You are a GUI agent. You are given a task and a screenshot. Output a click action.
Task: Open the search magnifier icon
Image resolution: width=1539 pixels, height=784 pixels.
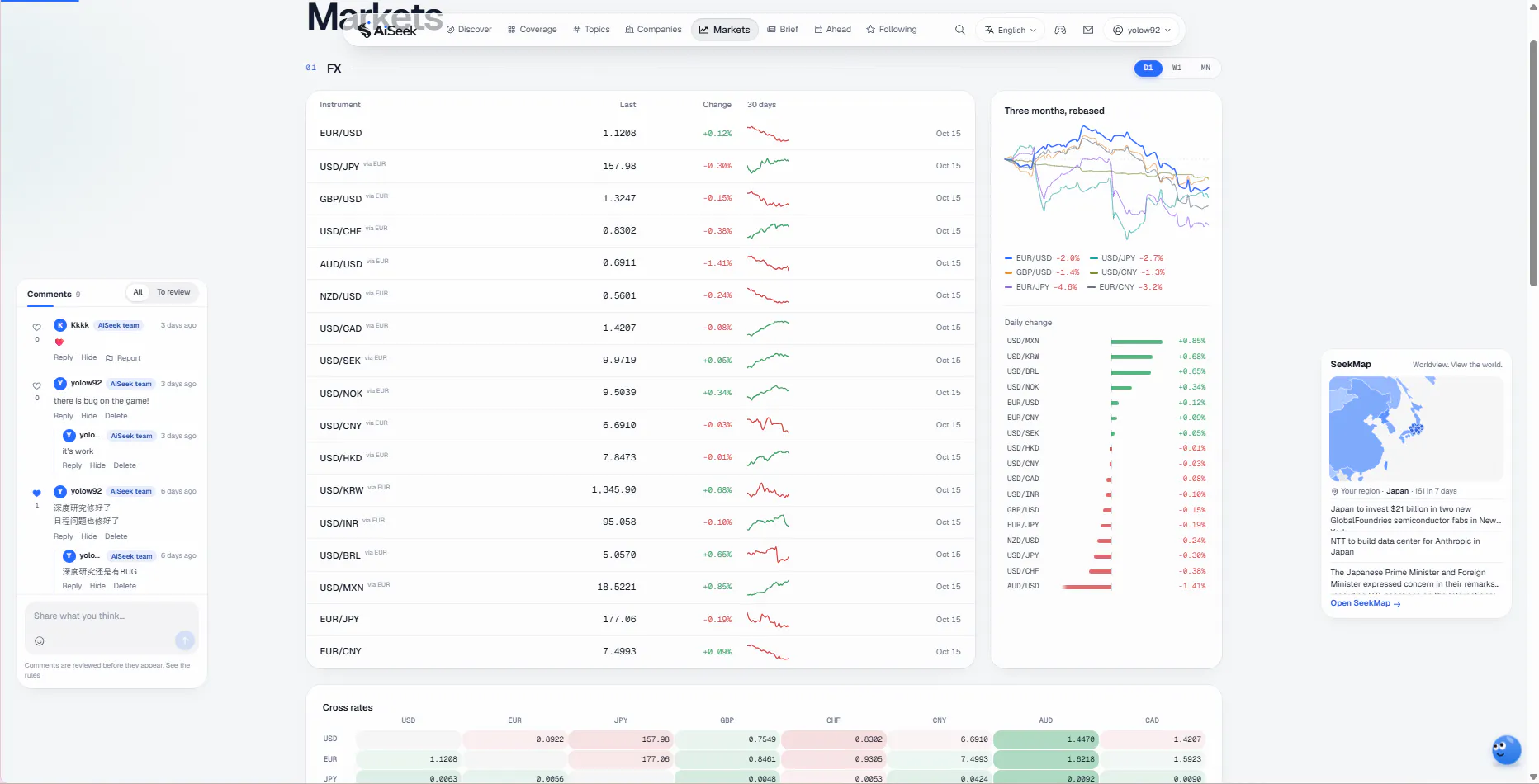click(959, 30)
